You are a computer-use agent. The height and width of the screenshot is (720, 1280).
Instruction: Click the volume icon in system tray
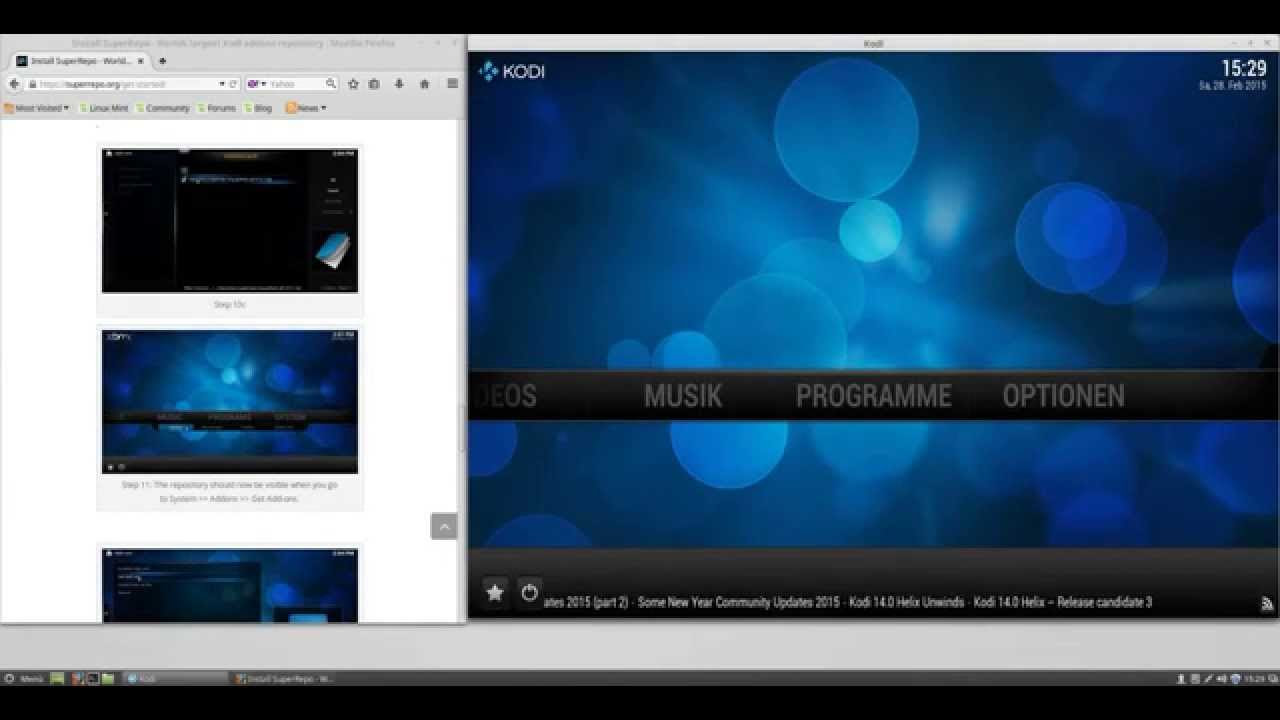coord(1222,678)
